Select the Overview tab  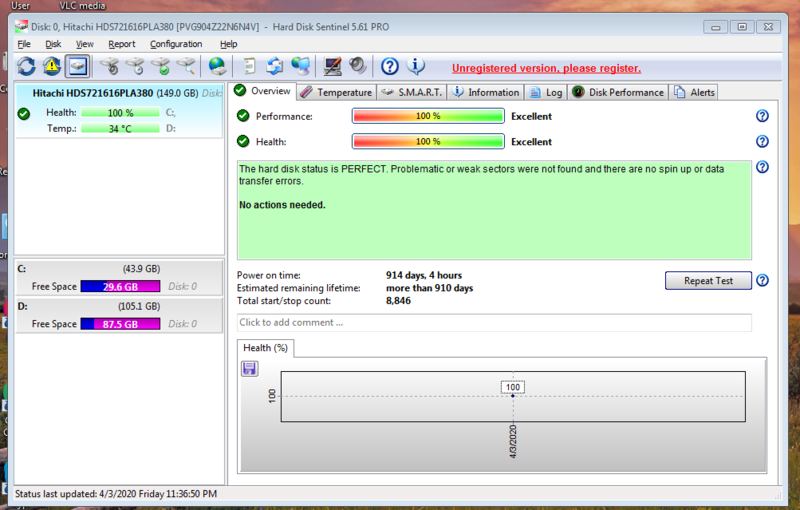pyautogui.click(x=263, y=91)
